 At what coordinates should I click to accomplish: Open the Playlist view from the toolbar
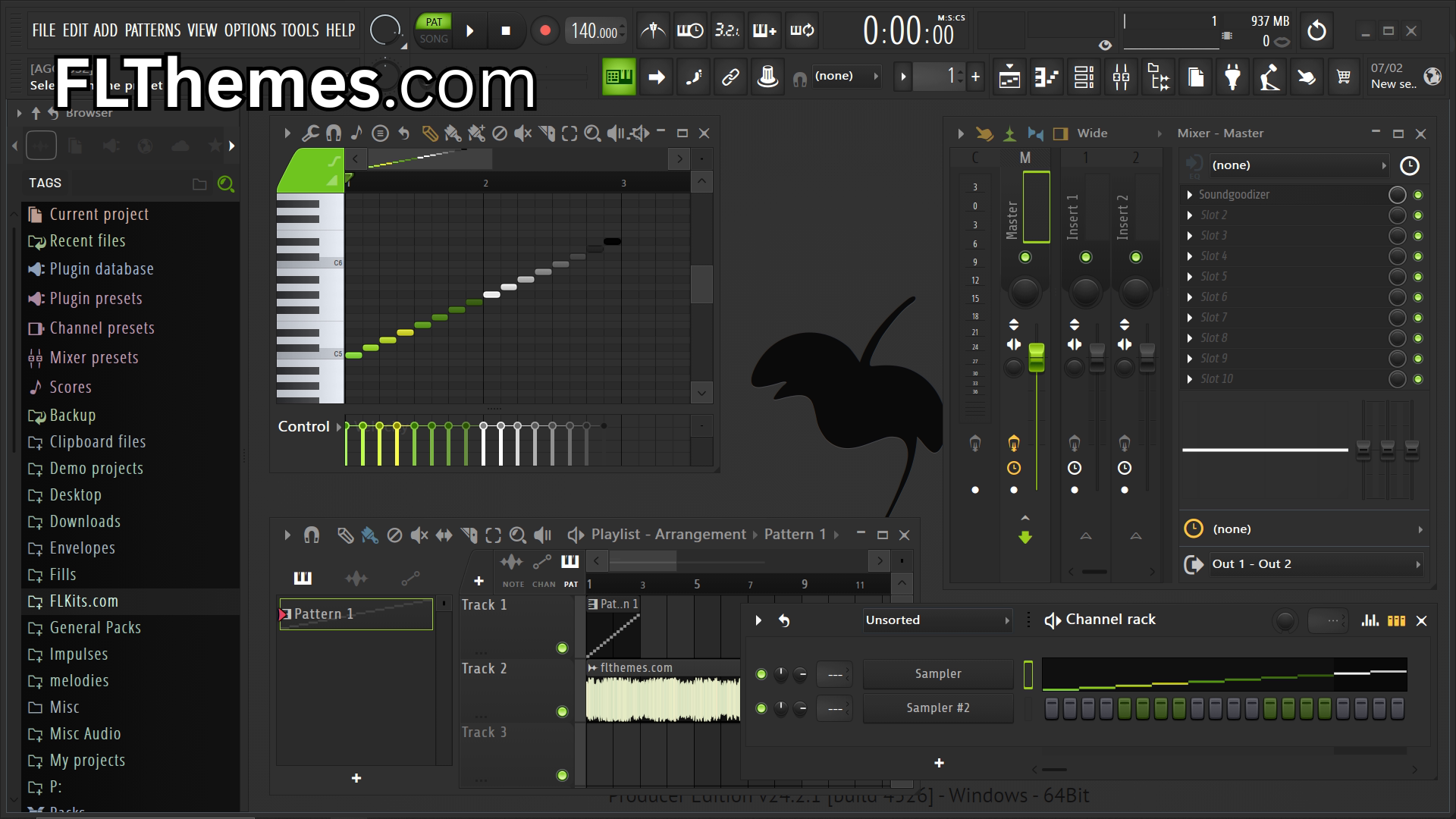click(x=1009, y=77)
